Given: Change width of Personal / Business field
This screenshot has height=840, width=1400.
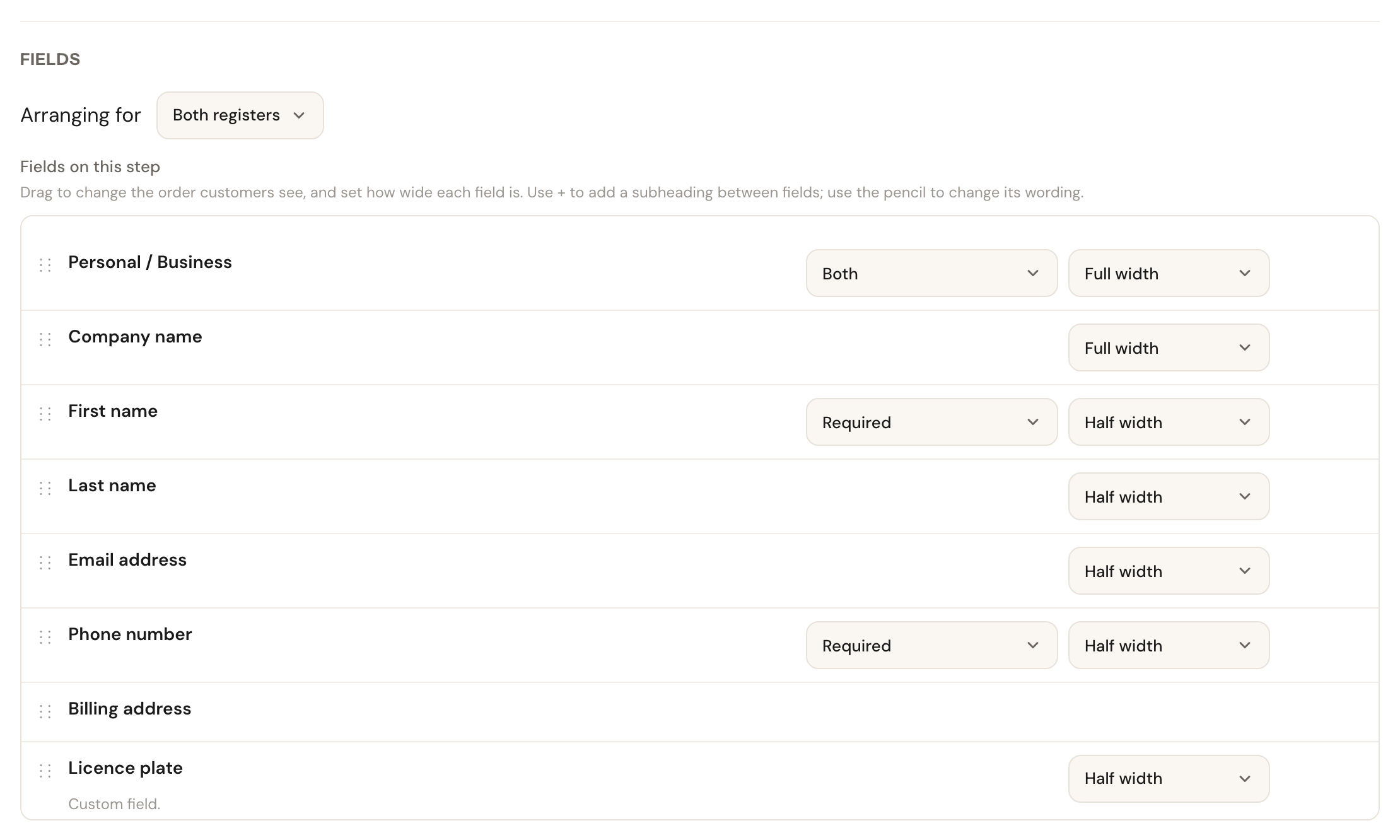Looking at the screenshot, I should coord(1169,273).
